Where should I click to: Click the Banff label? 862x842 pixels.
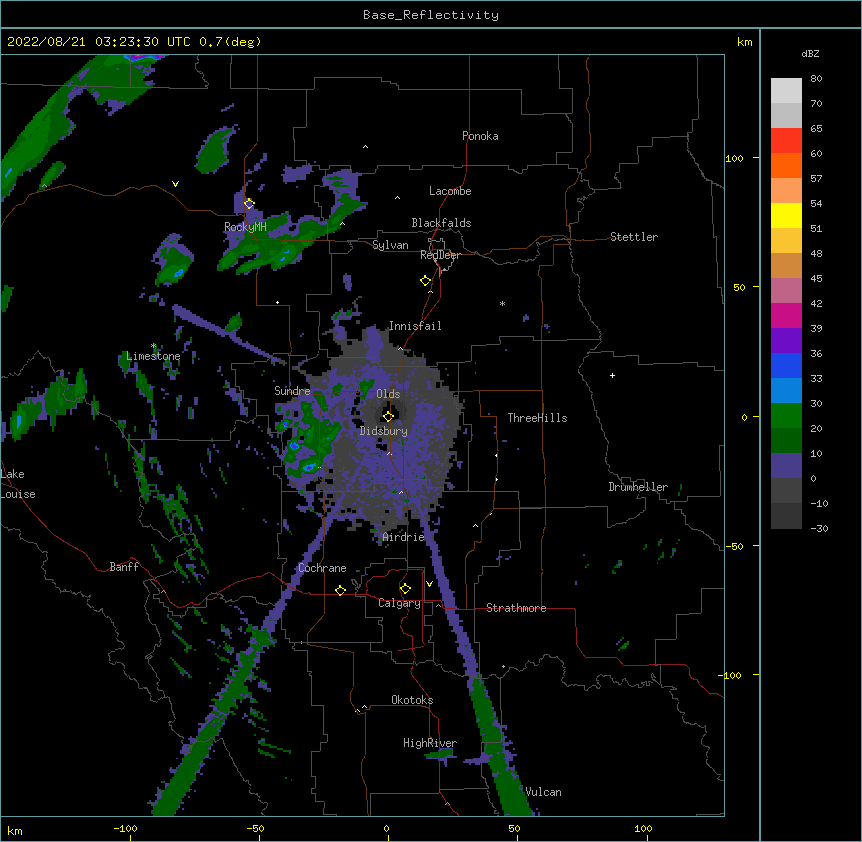tap(124, 567)
